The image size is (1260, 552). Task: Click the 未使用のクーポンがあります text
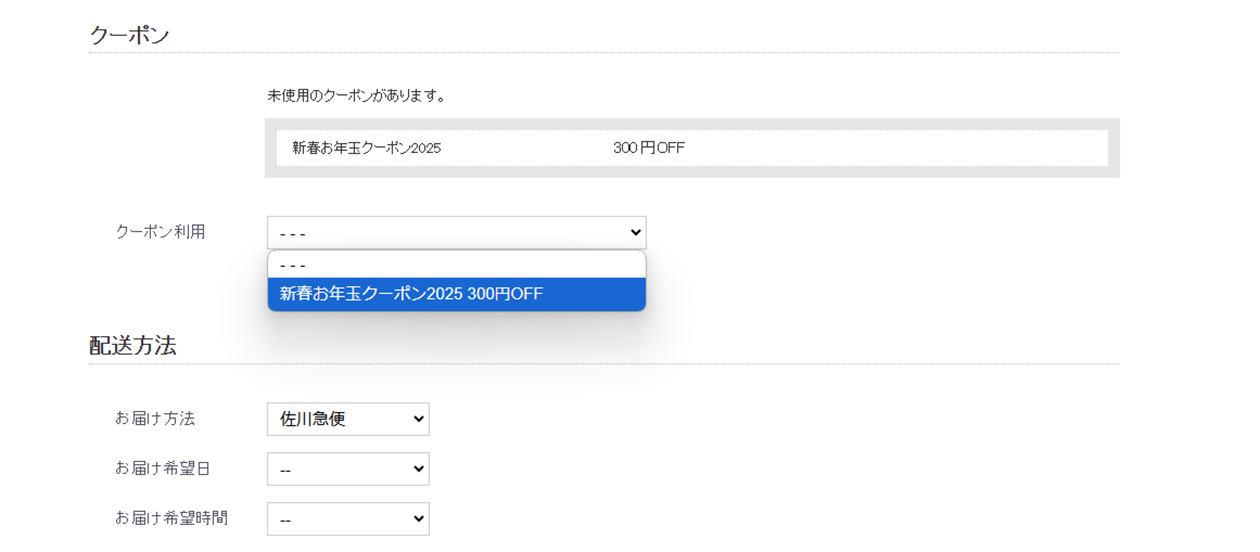tap(356, 96)
